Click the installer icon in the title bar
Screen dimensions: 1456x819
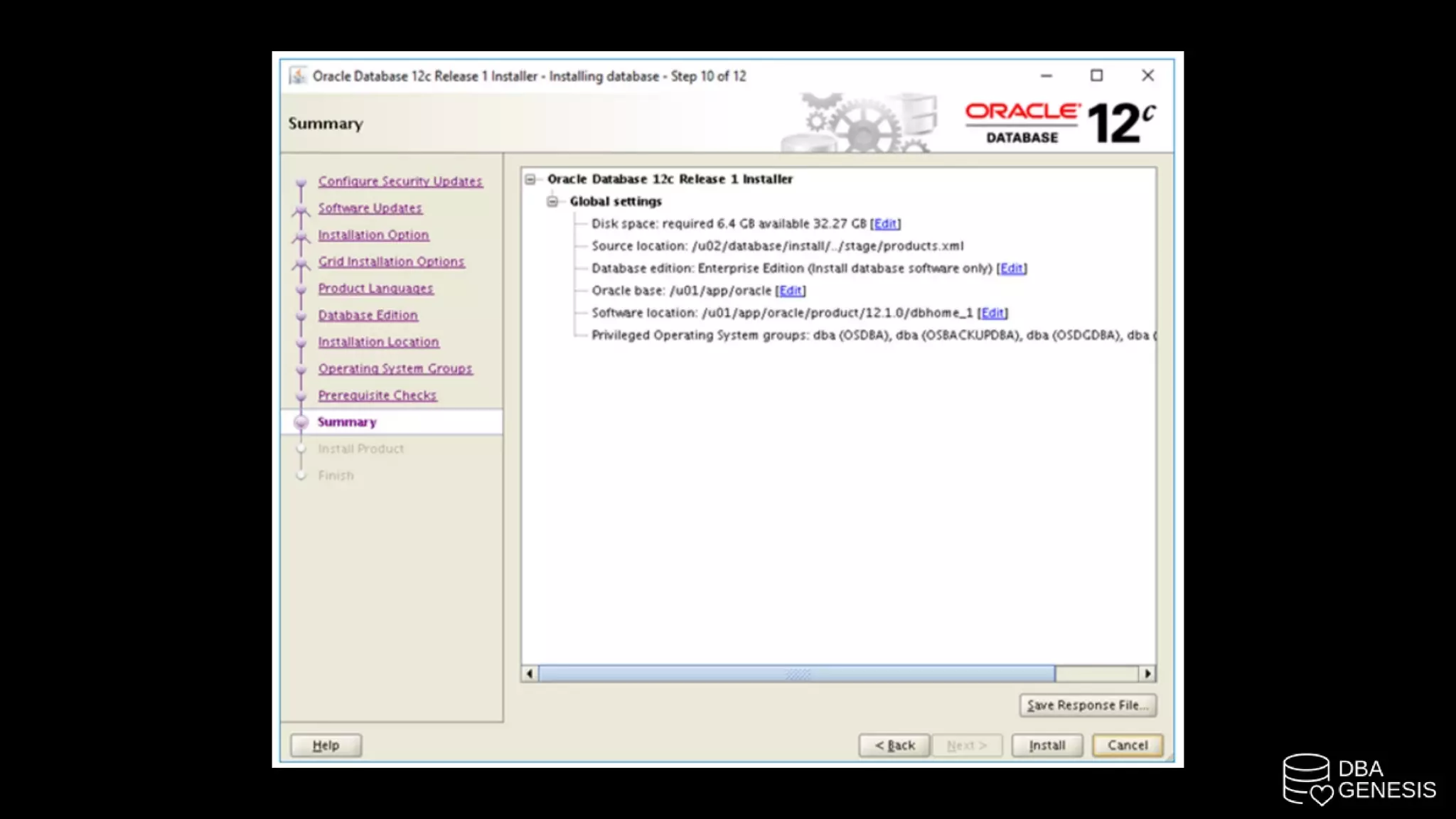[x=298, y=75]
